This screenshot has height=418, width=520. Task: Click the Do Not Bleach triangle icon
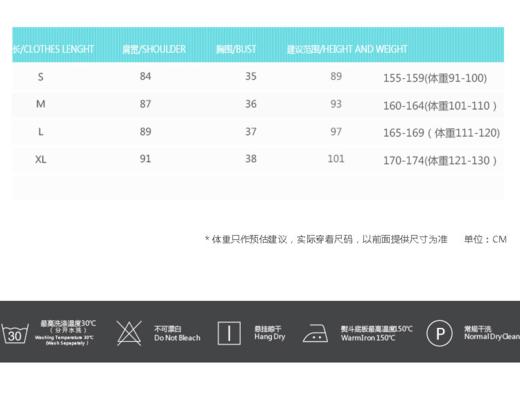(x=129, y=333)
